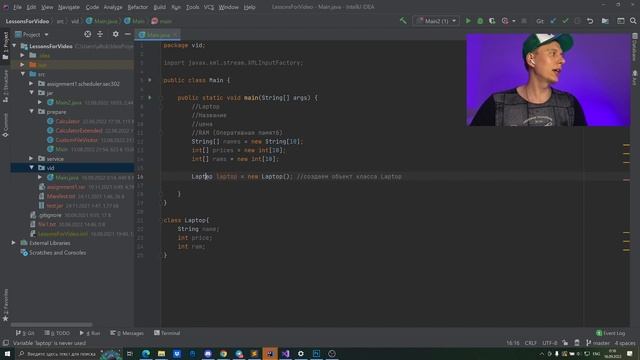The width and height of the screenshot is (640, 360).
Task: Collapse the prepare package
Action: pos(31,111)
